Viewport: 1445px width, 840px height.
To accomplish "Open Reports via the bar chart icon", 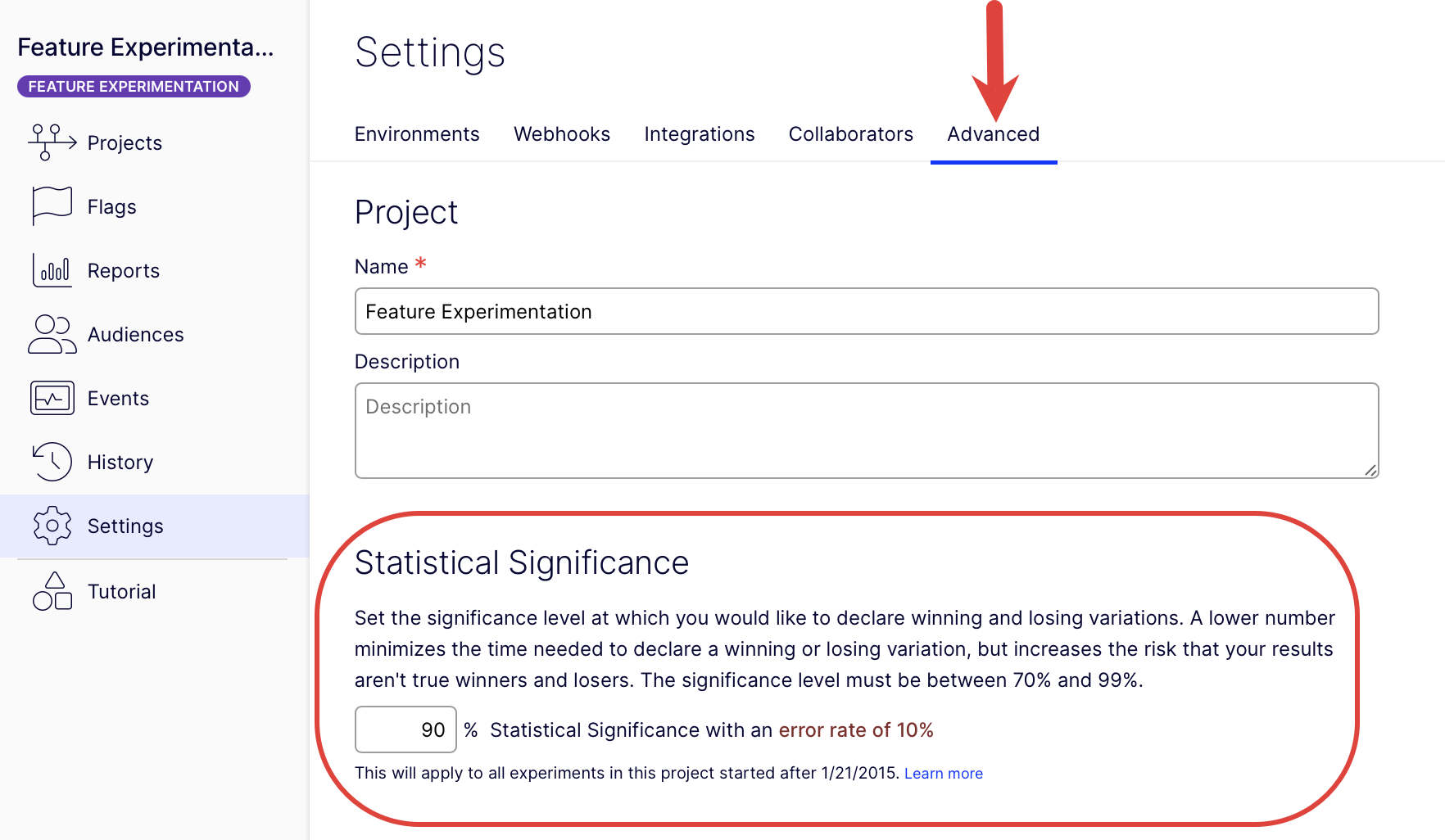I will coord(52,270).
